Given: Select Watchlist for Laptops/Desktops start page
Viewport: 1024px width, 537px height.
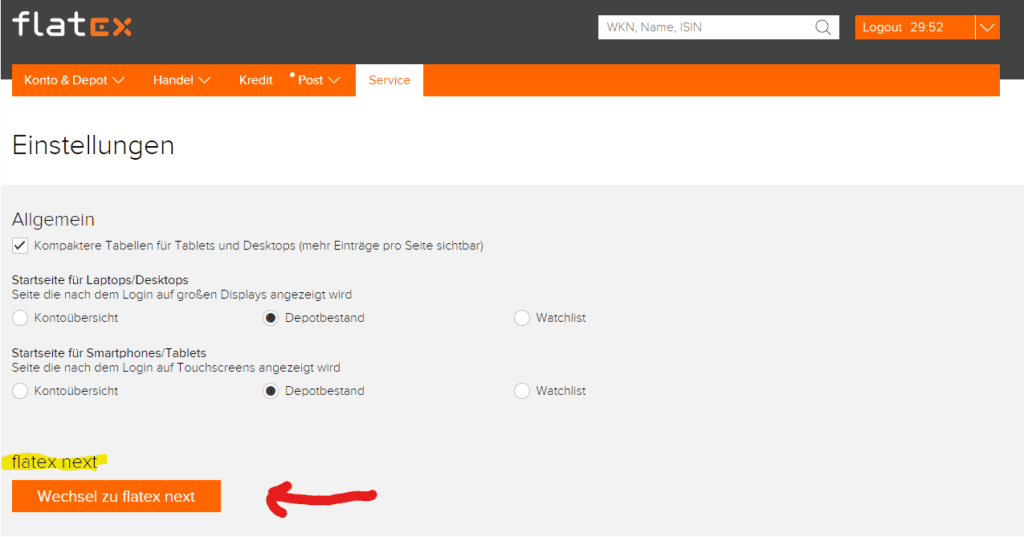Looking at the screenshot, I should (x=521, y=318).
